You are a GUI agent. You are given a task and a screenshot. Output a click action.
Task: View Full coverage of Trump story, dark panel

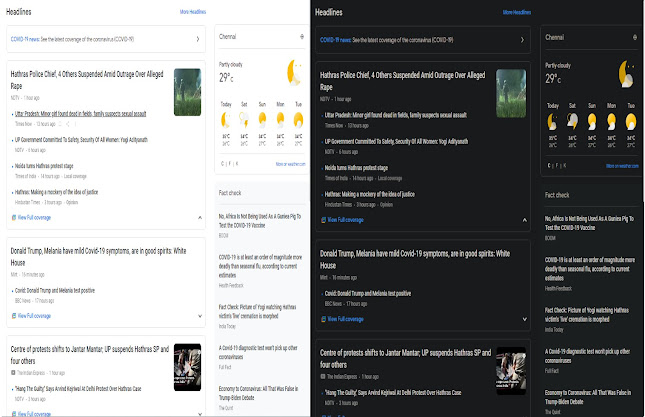pos(342,319)
